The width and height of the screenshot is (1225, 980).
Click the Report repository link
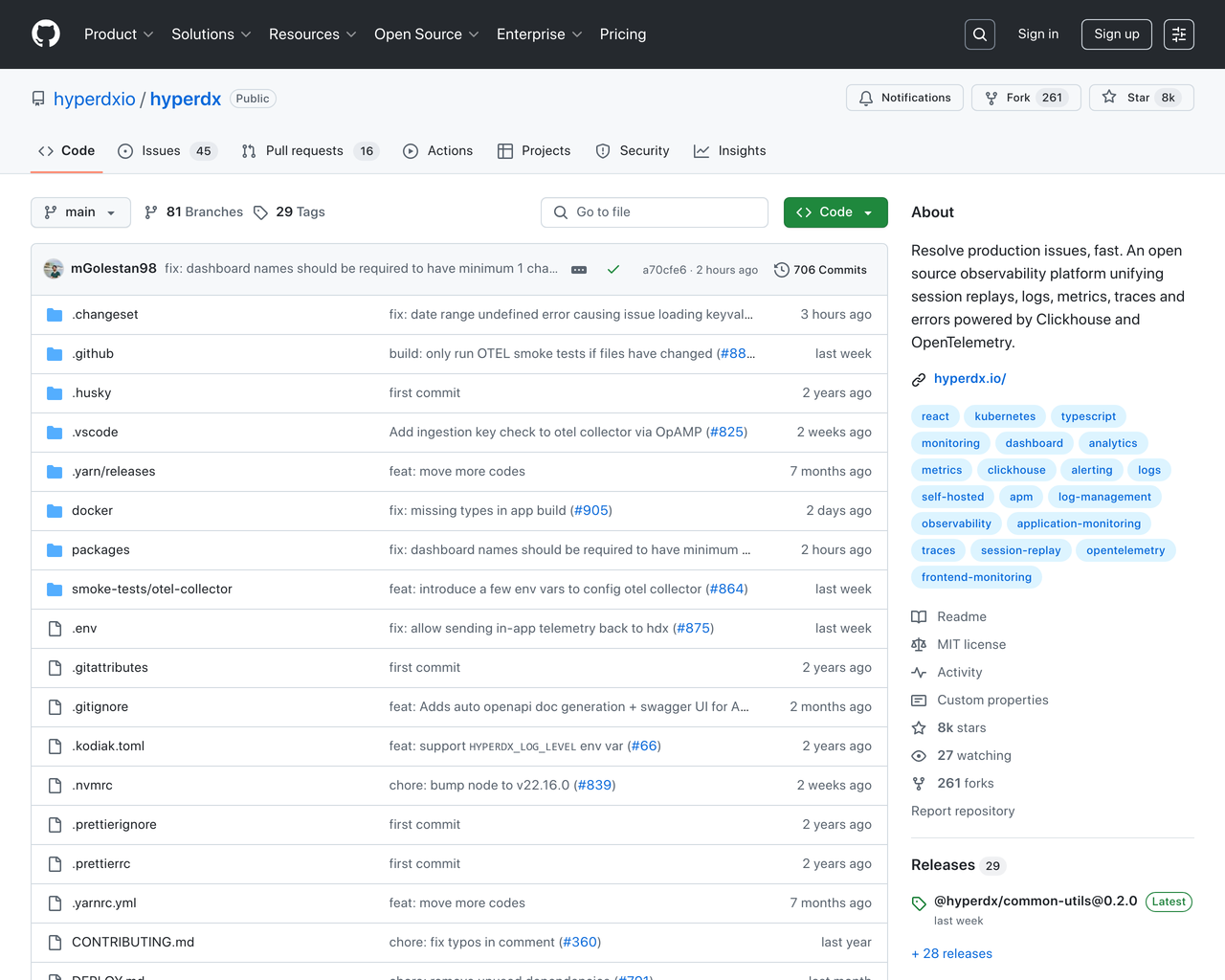click(x=963, y=812)
